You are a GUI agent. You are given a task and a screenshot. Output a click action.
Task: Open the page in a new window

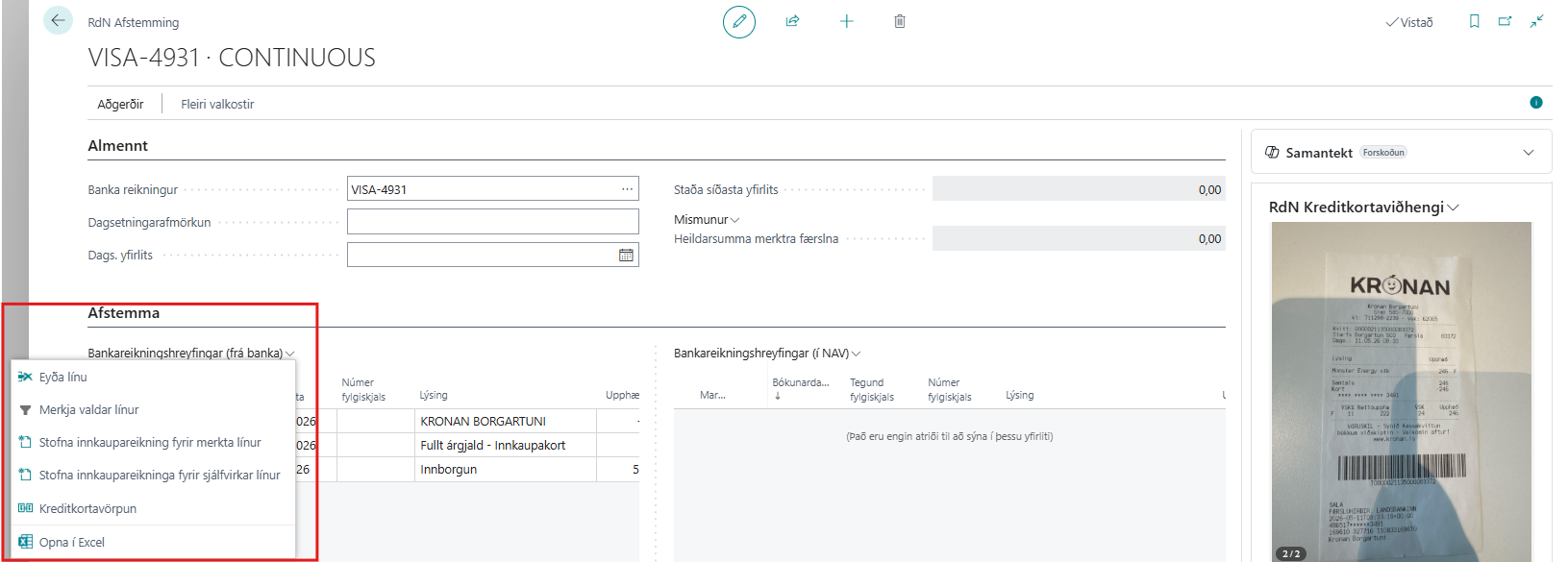point(1506,21)
